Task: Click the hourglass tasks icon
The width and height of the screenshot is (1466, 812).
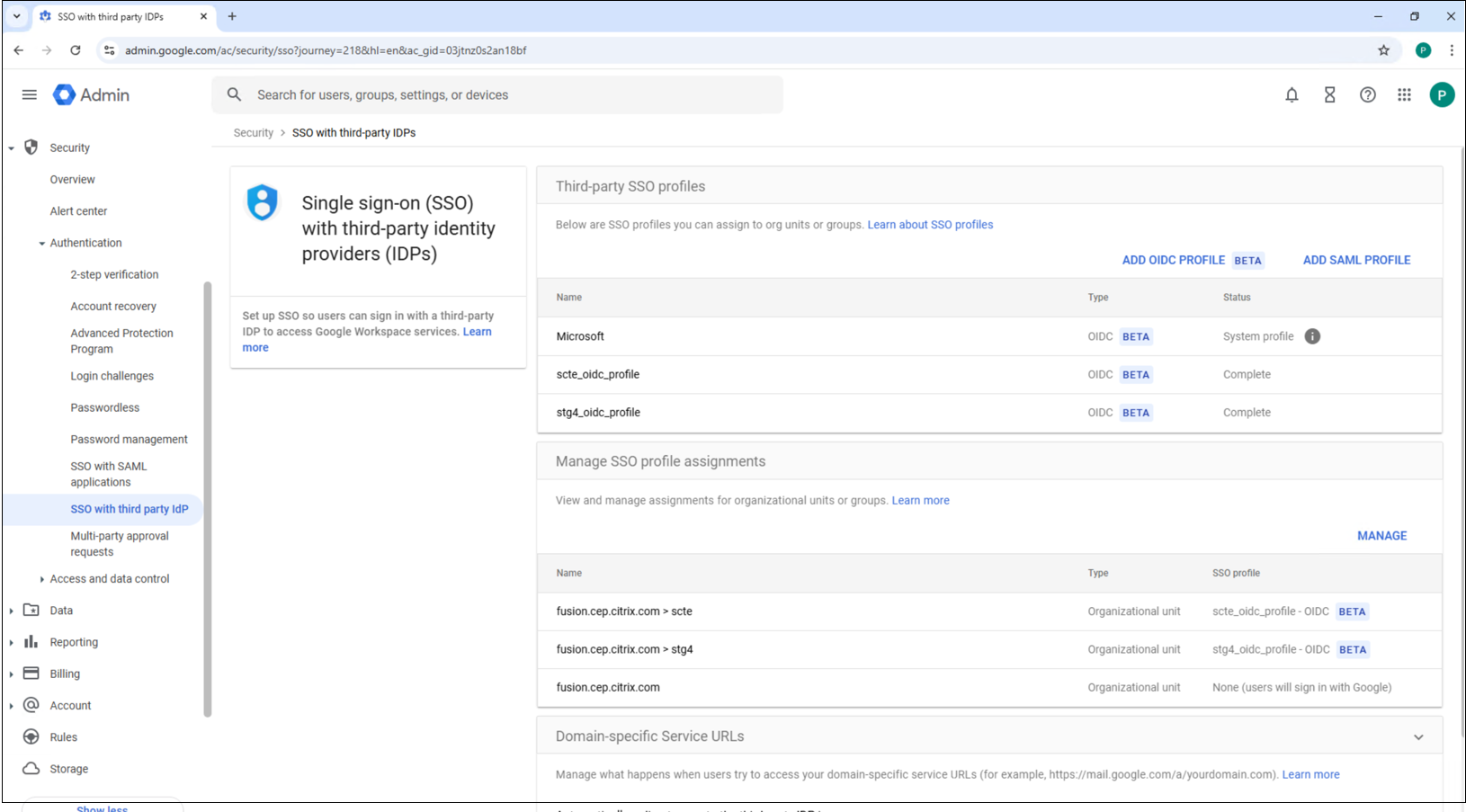Action: pyautogui.click(x=1329, y=95)
